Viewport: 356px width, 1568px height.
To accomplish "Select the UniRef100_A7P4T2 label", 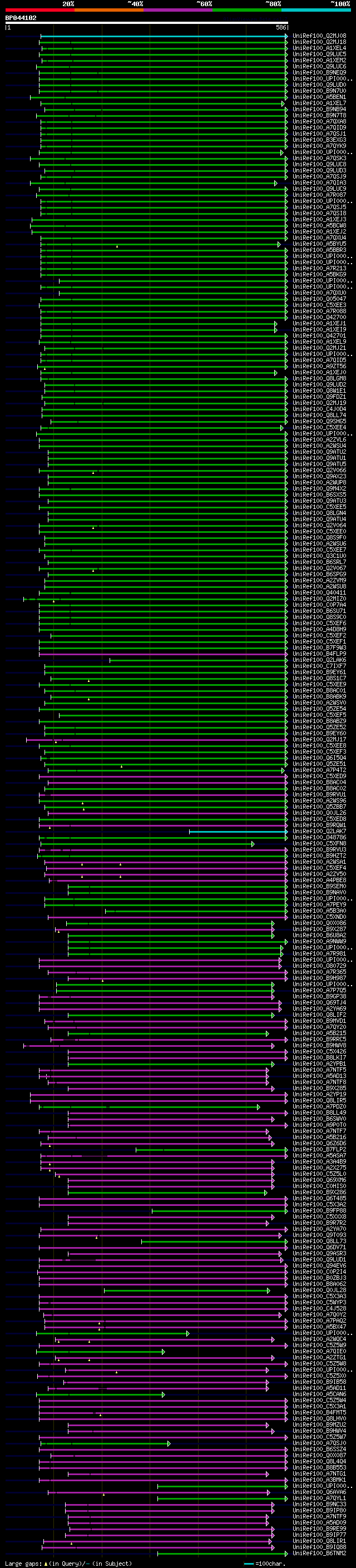I will tap(319, 770).
